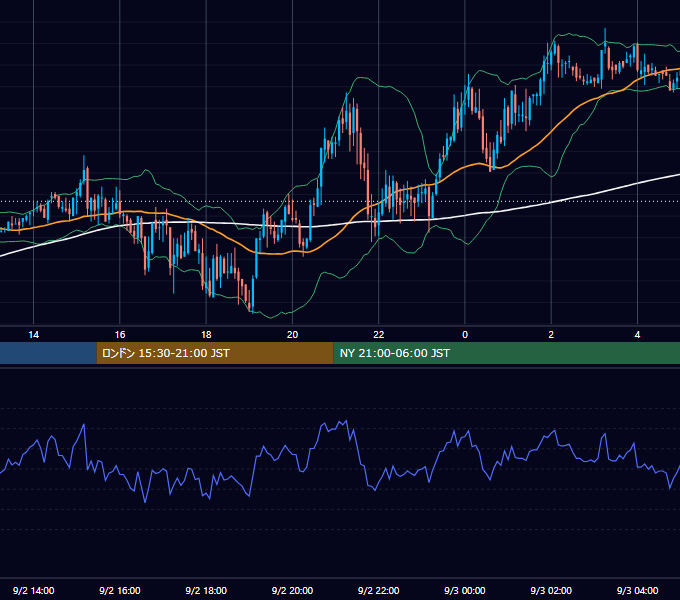Viewport: 680px width, 600px height.
Task: Click the 9/2 14:00 time label
Action: [33, 590]
